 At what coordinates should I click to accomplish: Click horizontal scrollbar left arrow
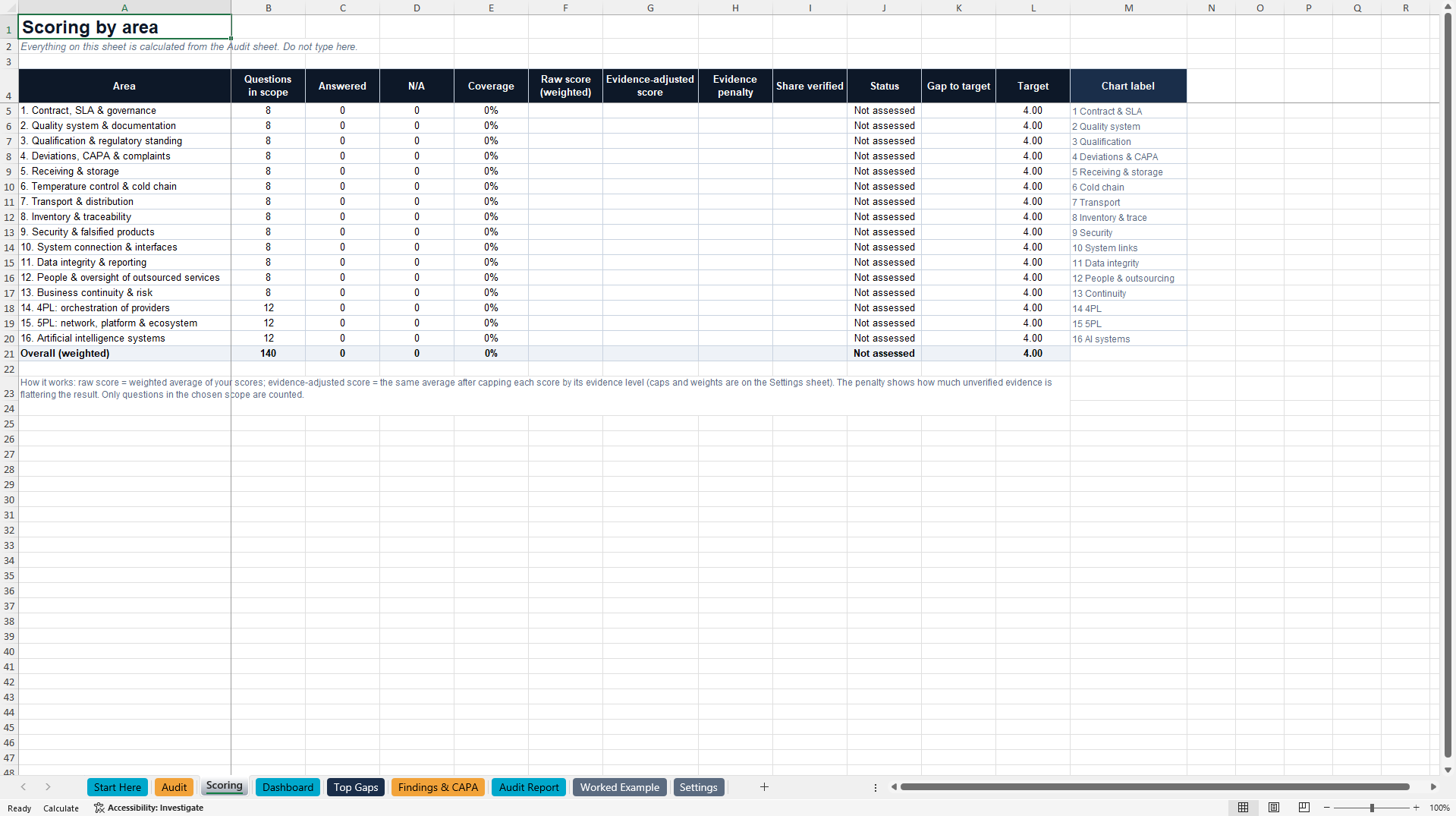(x=894, y=787)
